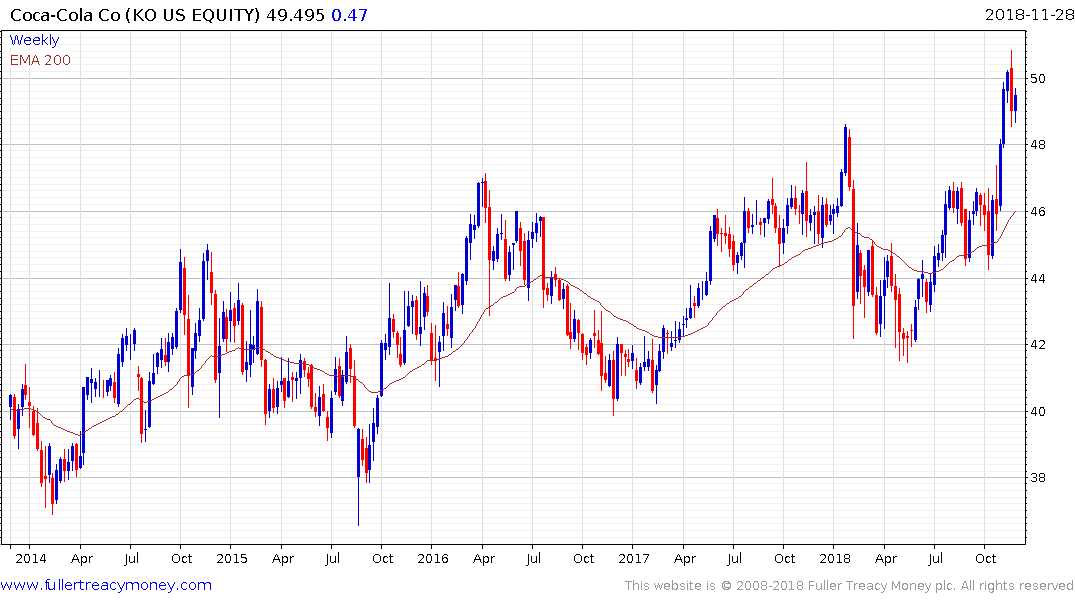Click the Fuller Treacy Money copyright notice
This screenshot has height=600, width=1075.
pos(849,586)
